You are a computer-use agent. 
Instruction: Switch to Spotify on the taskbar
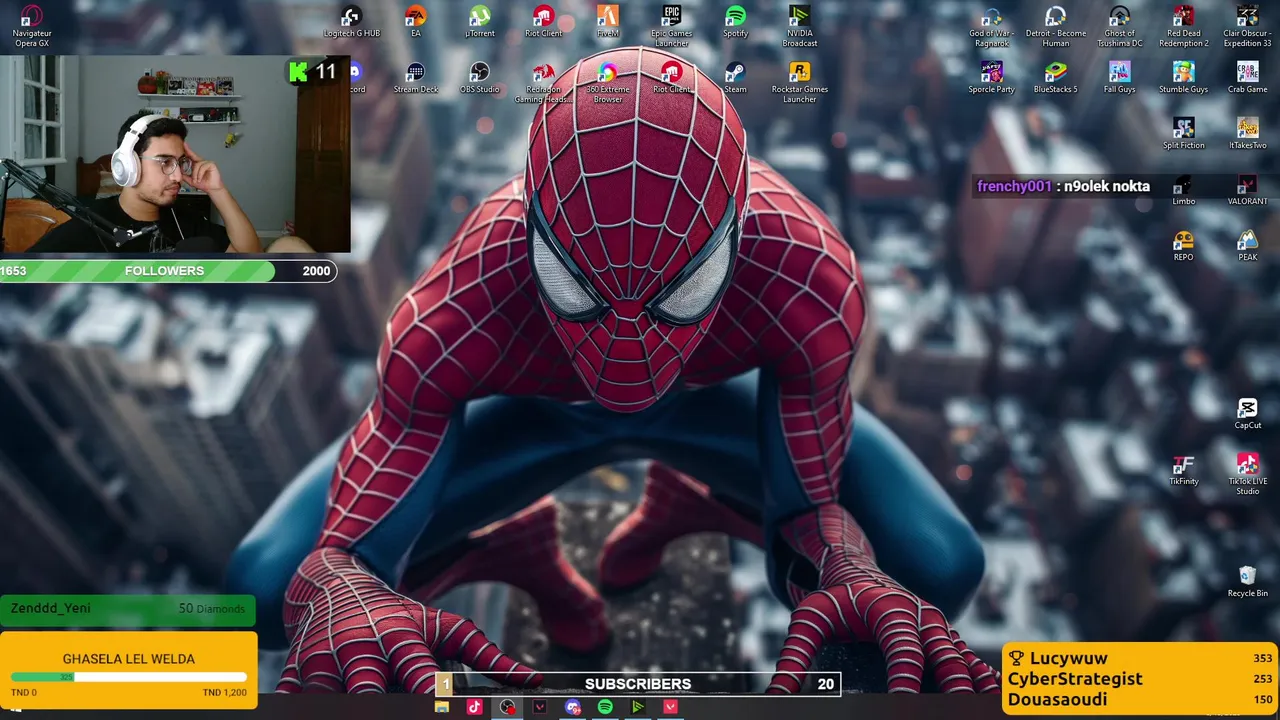(605, 707)
